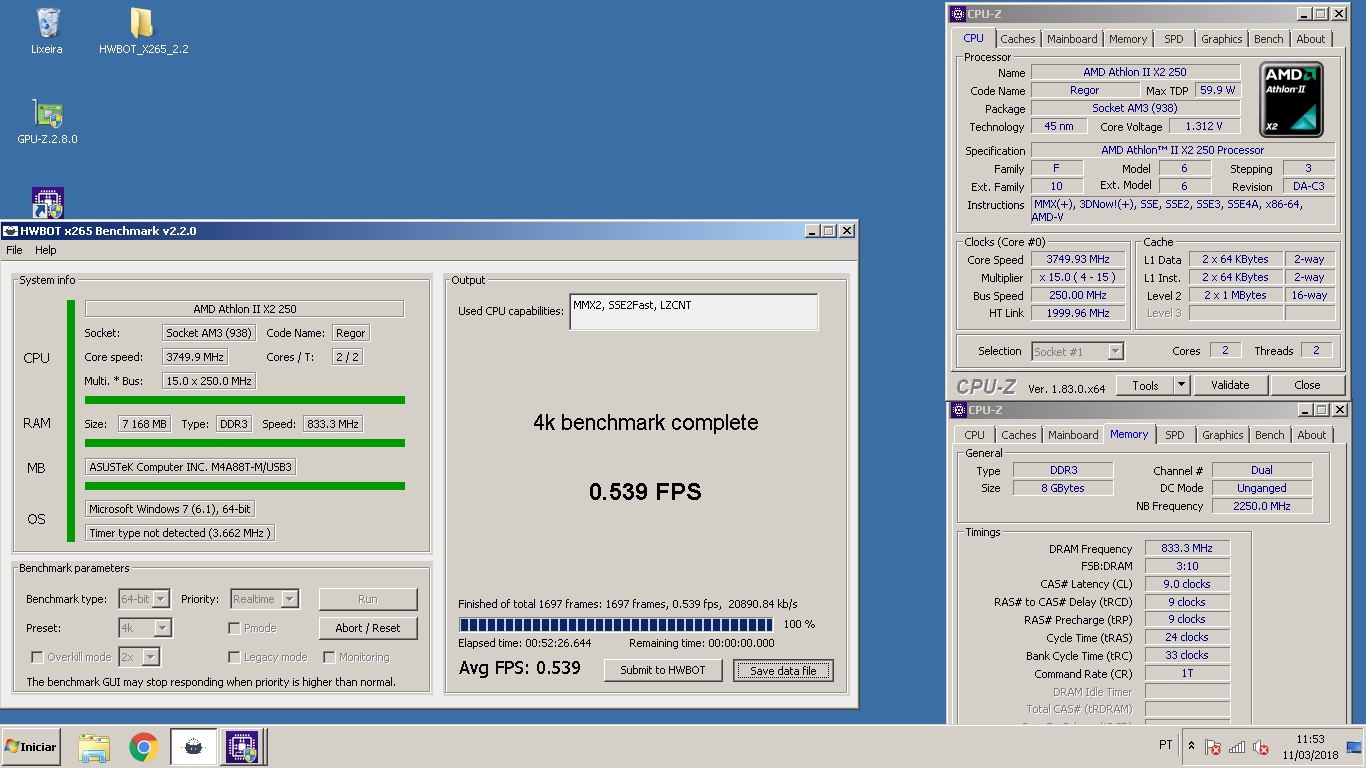The height and width of the screenshot is (768, 1366).
Task: Switch to About tab in lower CPU-Z
Action: pyautogui.click(x=1312, y=435)
